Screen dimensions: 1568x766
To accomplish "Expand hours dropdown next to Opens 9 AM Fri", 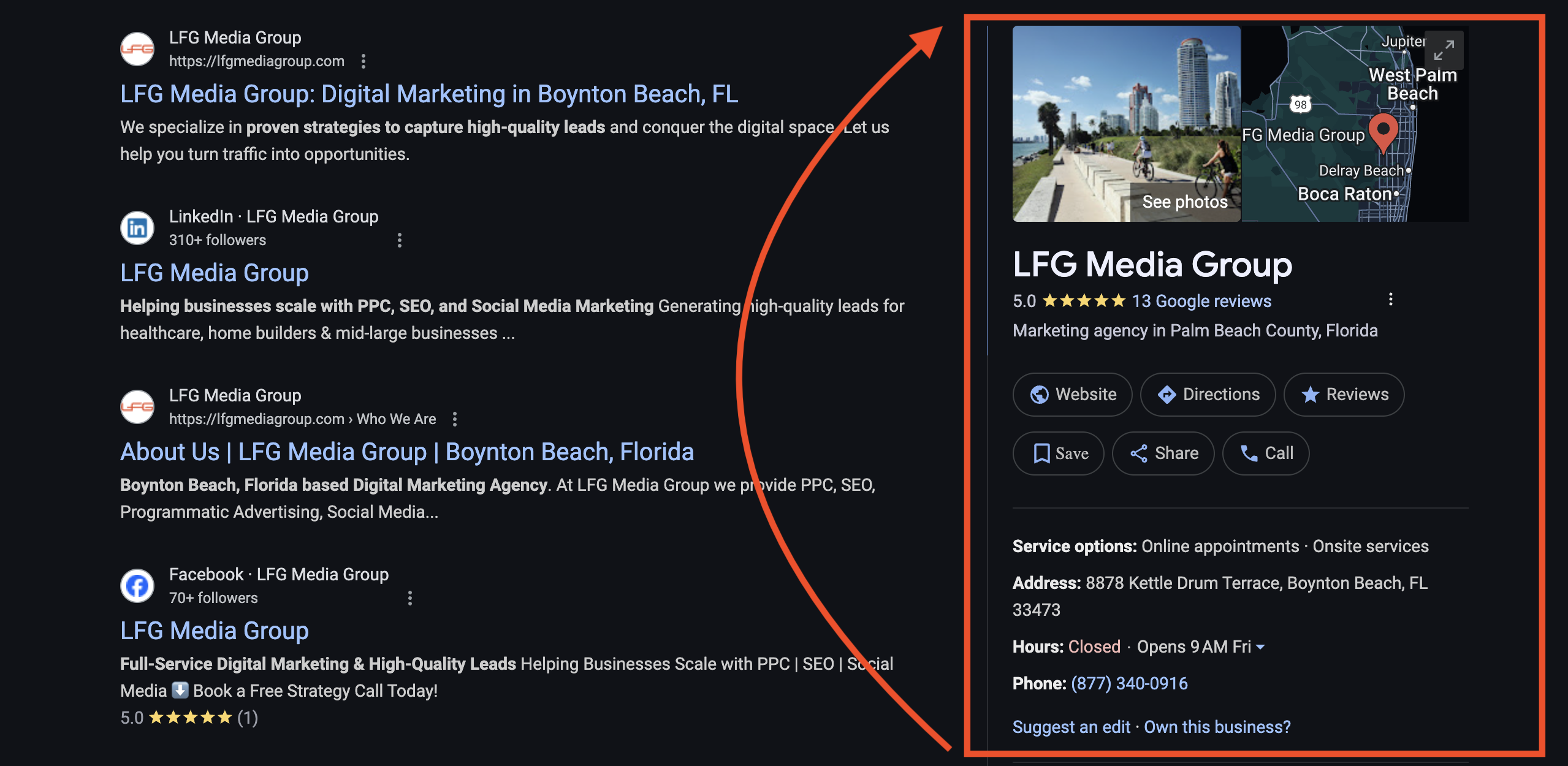I will (1260, 647).
